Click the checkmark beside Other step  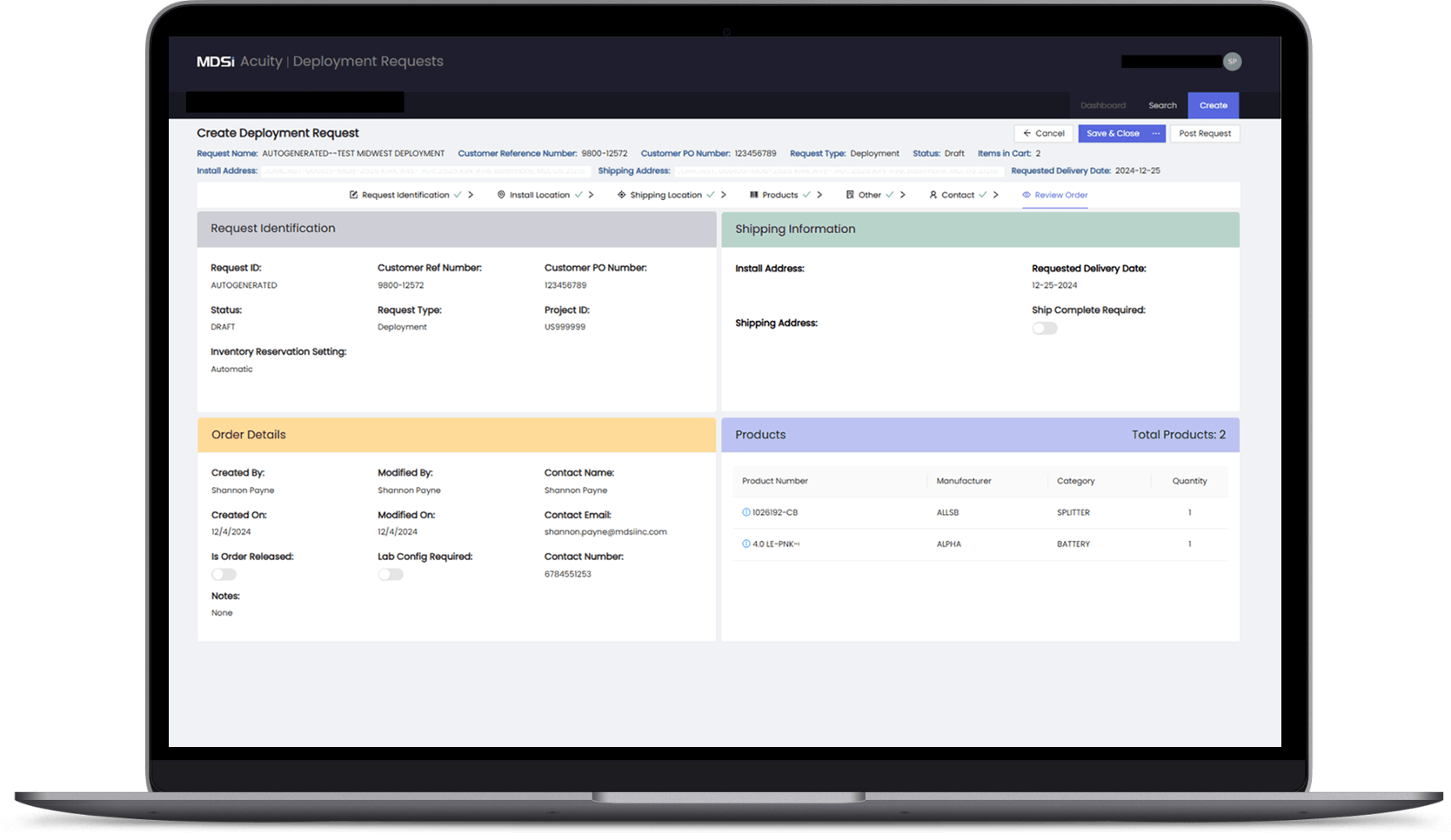pos(890,195)
